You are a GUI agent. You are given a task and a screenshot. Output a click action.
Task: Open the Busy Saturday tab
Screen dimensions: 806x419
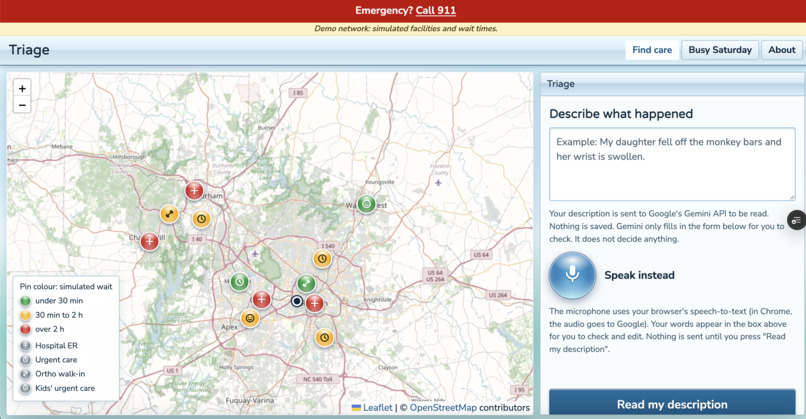click(720, 50)
